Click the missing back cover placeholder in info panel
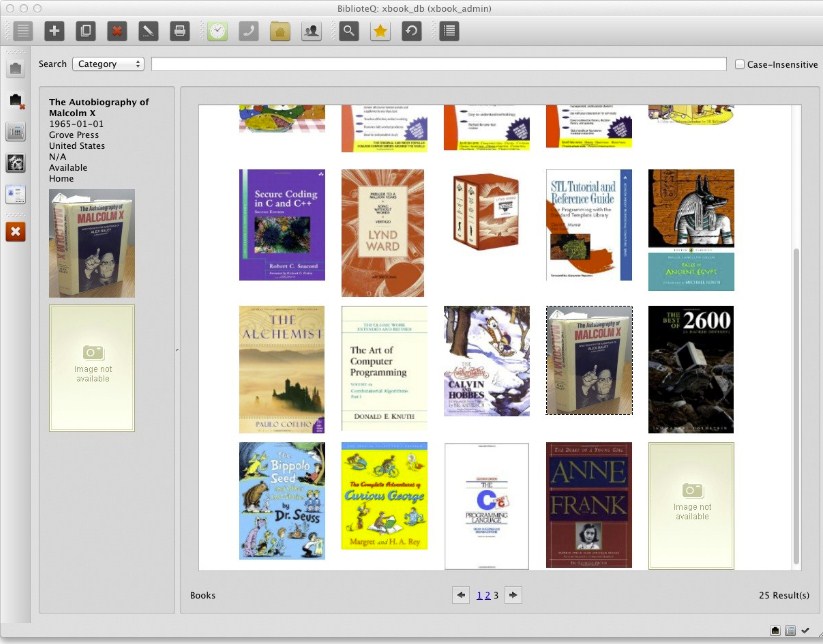823x644 pixels. click(92, 368)
